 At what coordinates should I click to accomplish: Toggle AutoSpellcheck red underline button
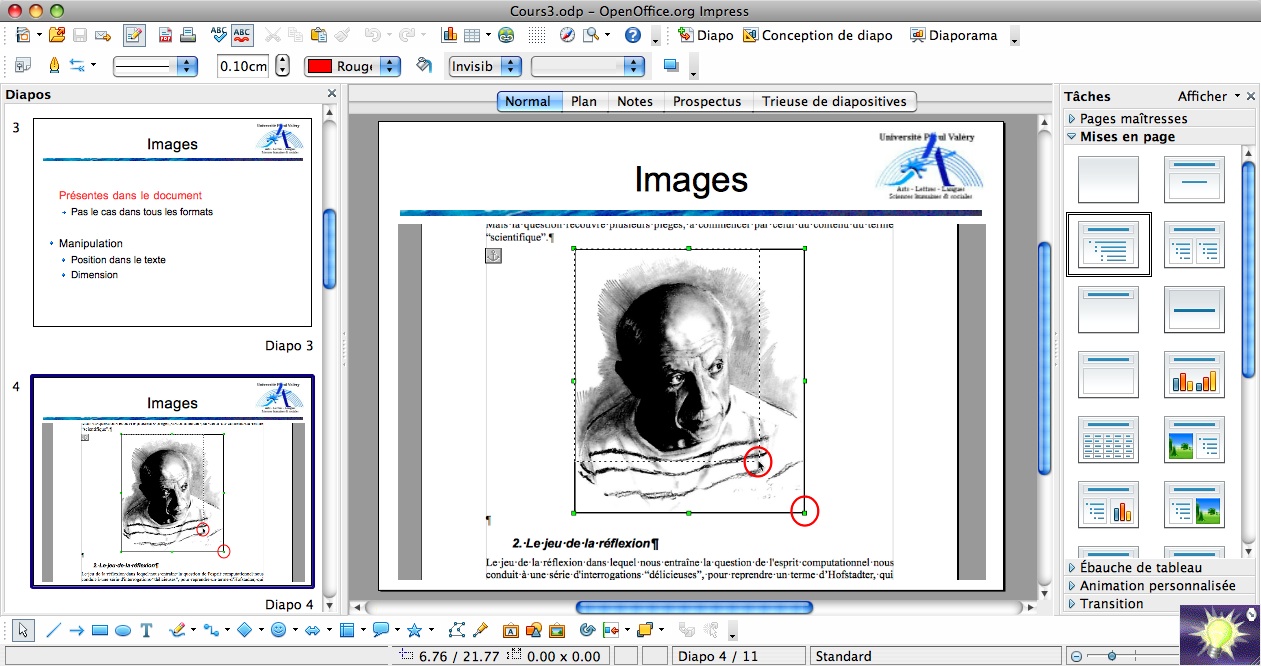242,36
